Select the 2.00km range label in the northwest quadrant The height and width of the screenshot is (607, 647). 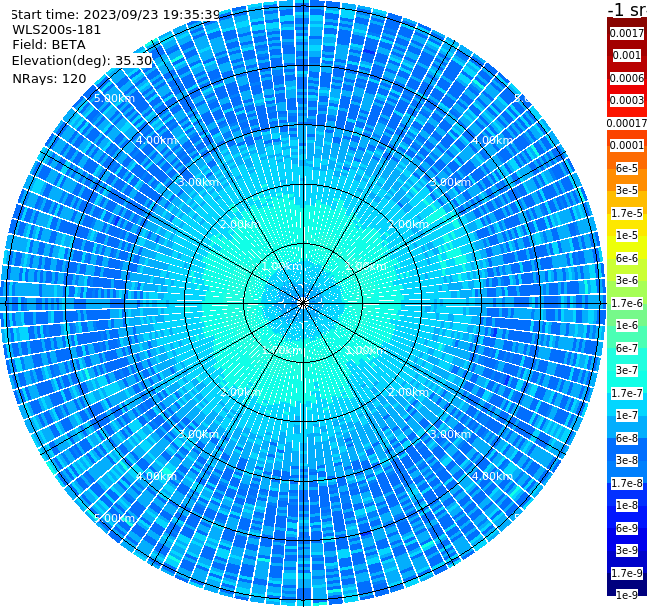[241, 224]
